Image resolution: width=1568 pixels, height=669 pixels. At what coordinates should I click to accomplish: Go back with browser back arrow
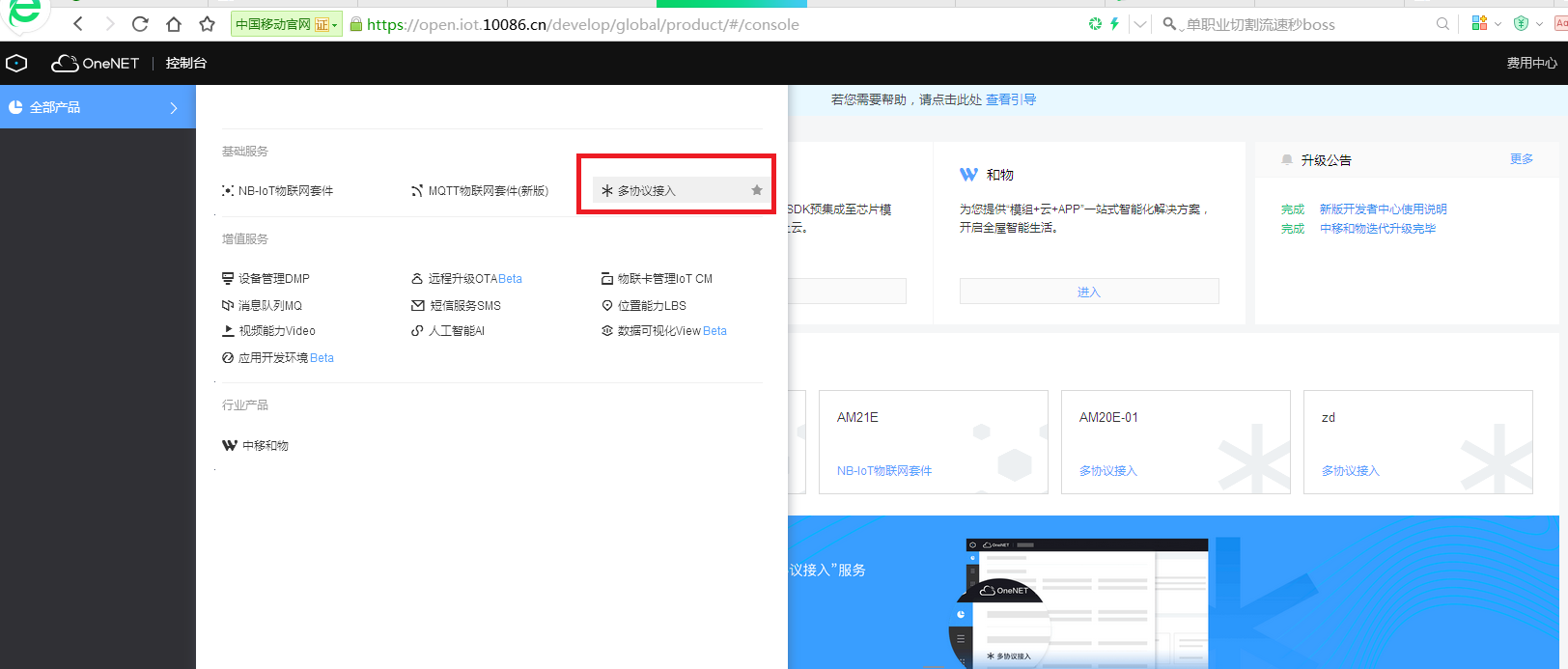(78, 24)
